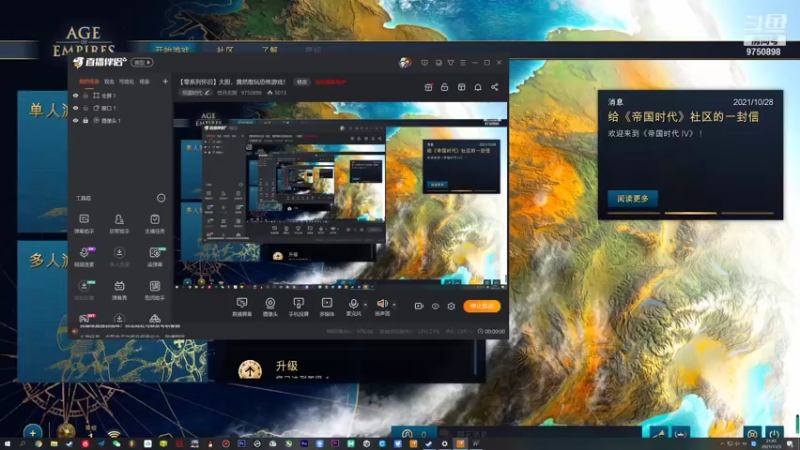Switch to the fourth scene tab
The width and height of the screenshot is (800, 450).
pyautogui.click(x=145, y=82)
